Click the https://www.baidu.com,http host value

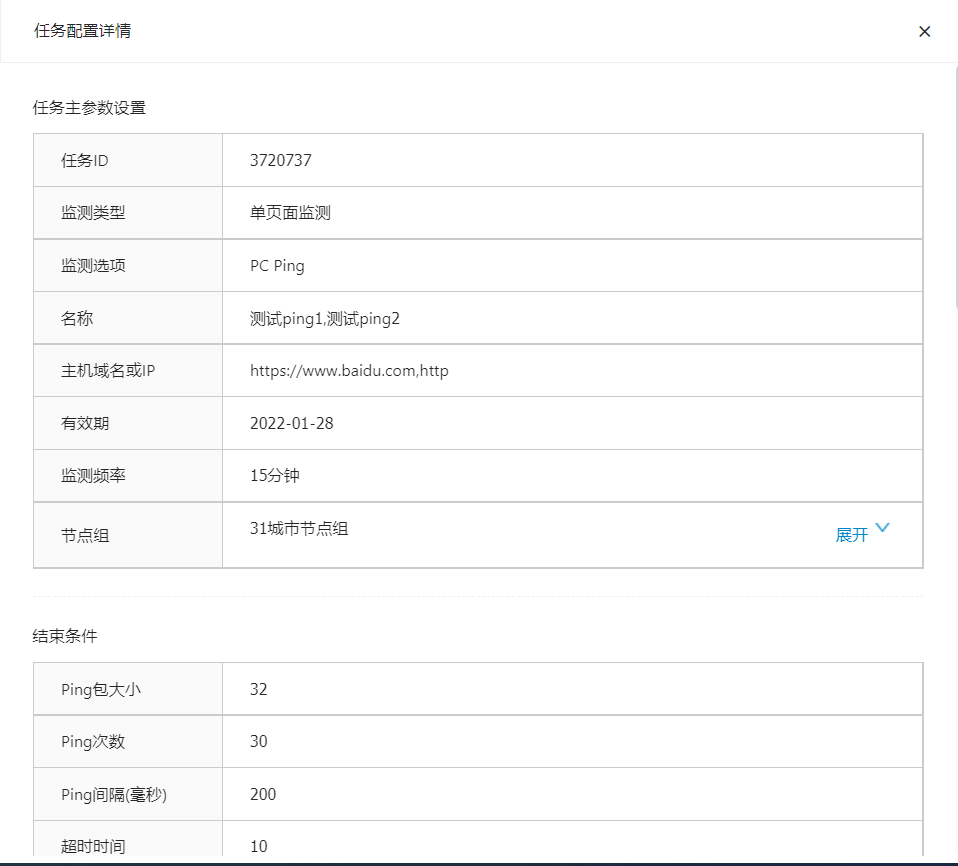click(x=349, y=371)
